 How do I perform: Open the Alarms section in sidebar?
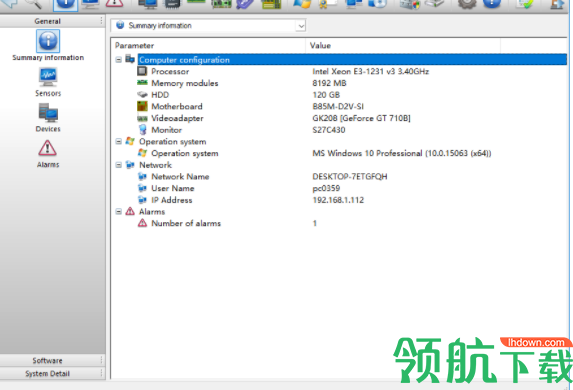click(x=48, y=154)
